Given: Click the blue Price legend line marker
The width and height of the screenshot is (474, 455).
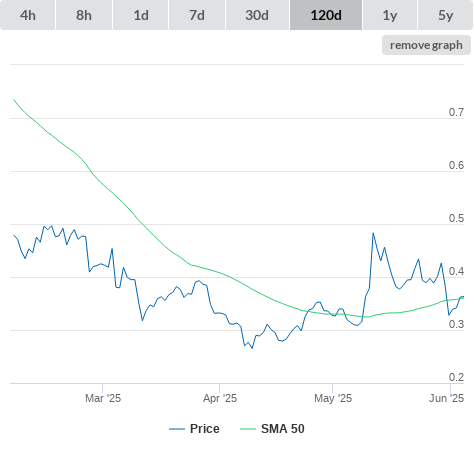Looking at the screenshot, I should pos(177,429).
